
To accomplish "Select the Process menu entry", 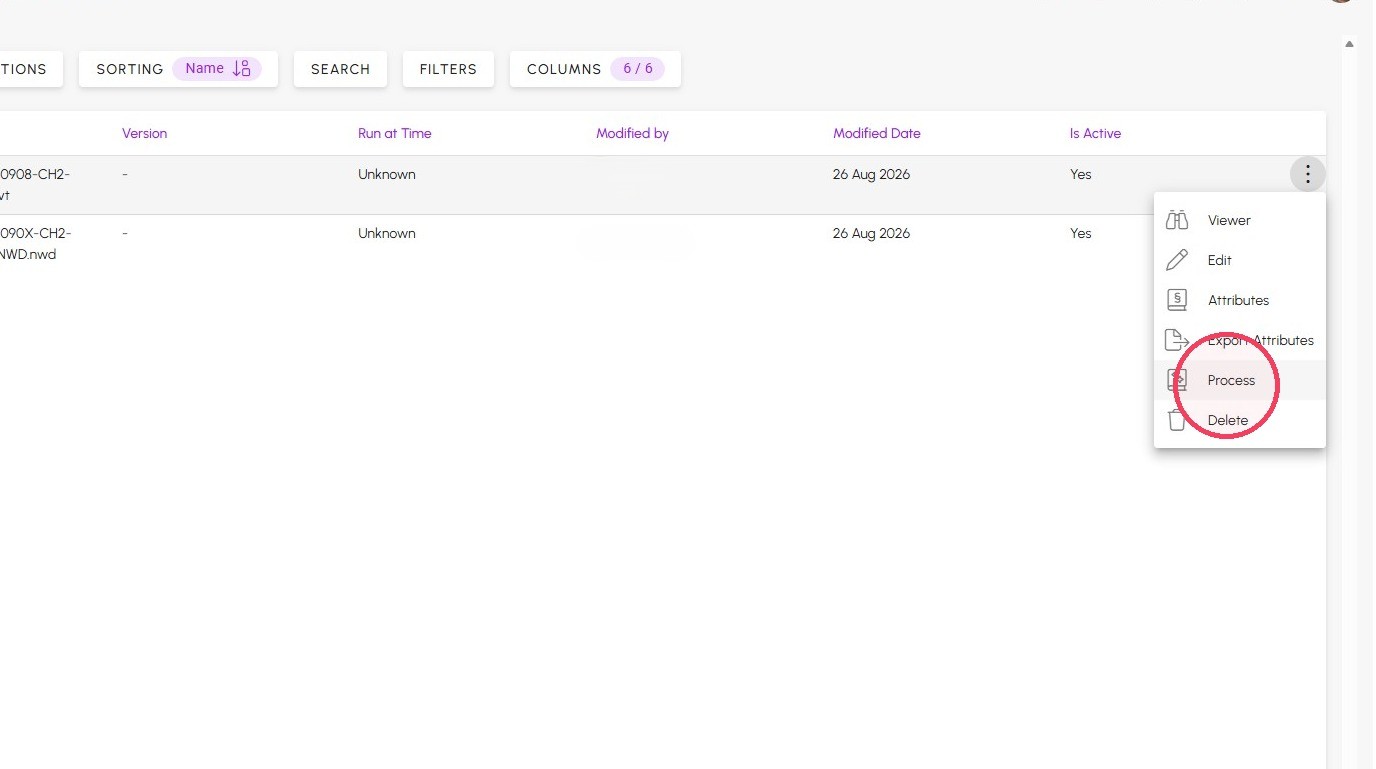I will [1240, 380].
